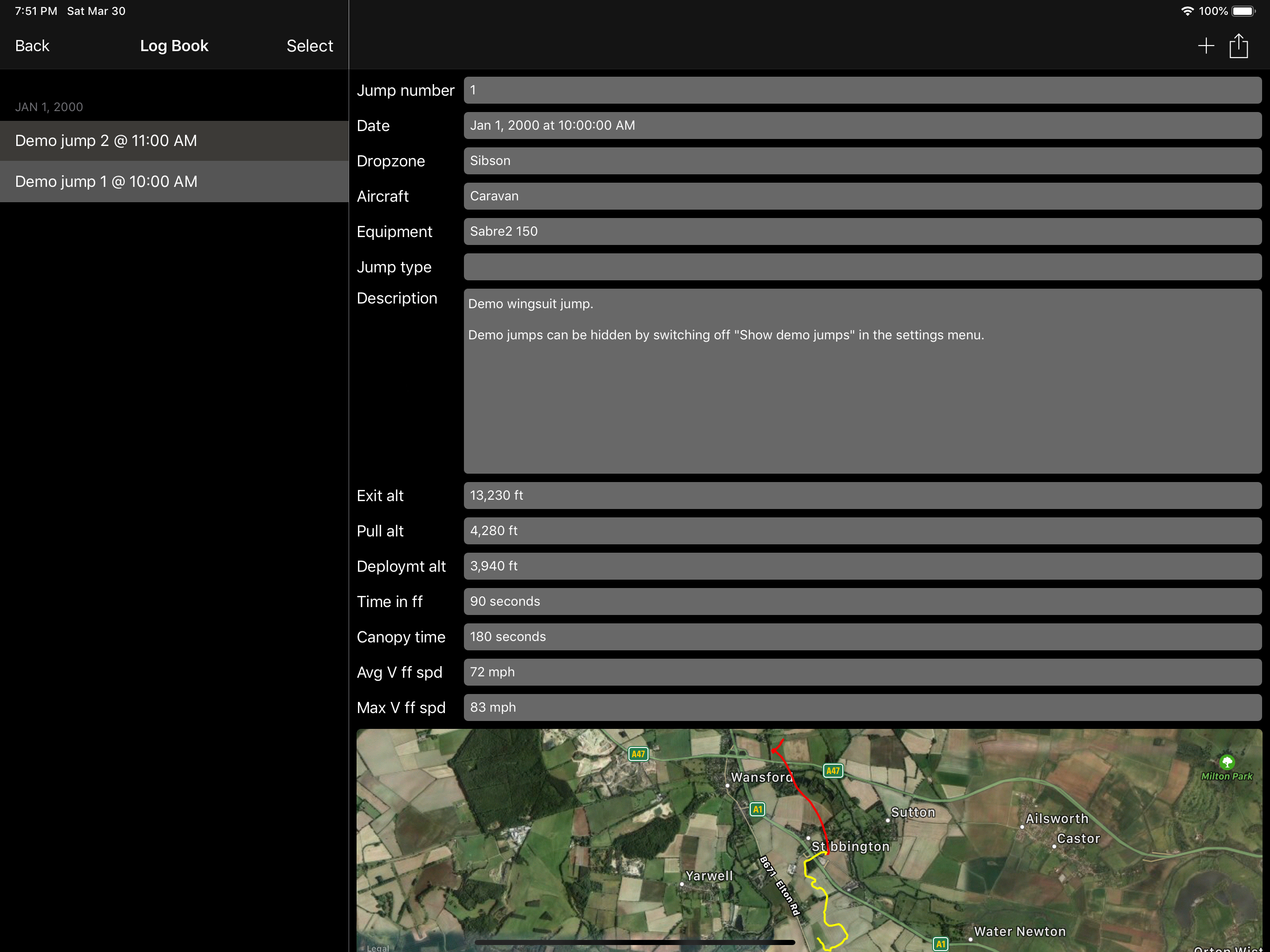
Task: Tap the Water Newton label on the map
Action: (1020, 932)
